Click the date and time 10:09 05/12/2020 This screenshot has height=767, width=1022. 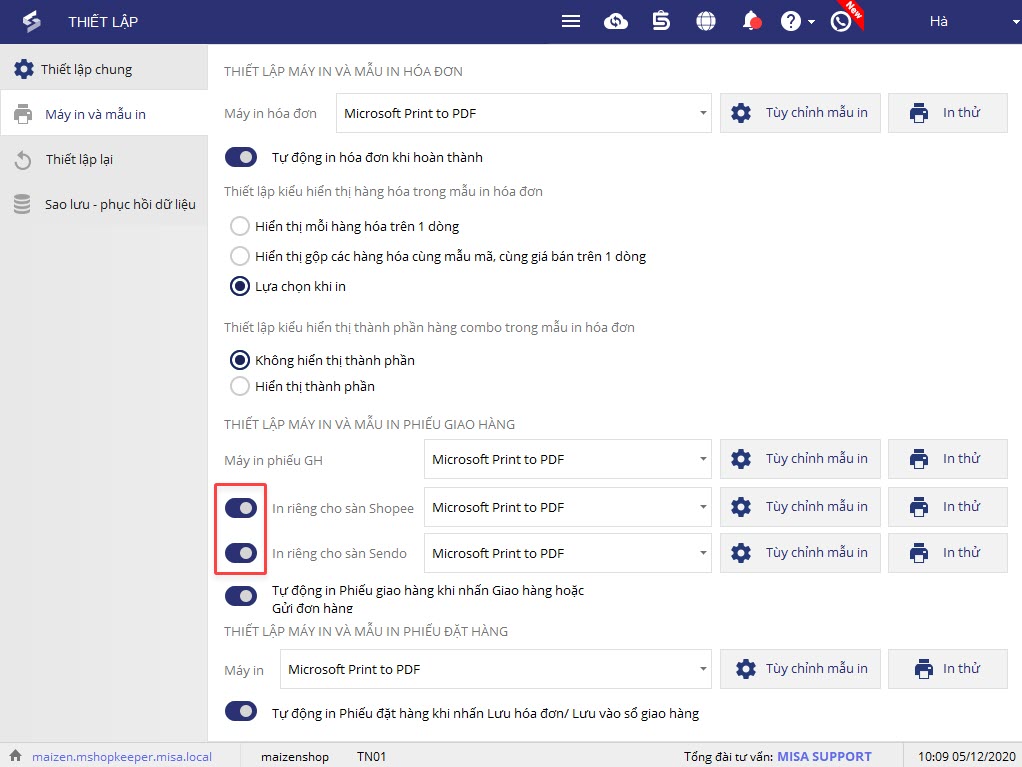[x=967, y=757]
